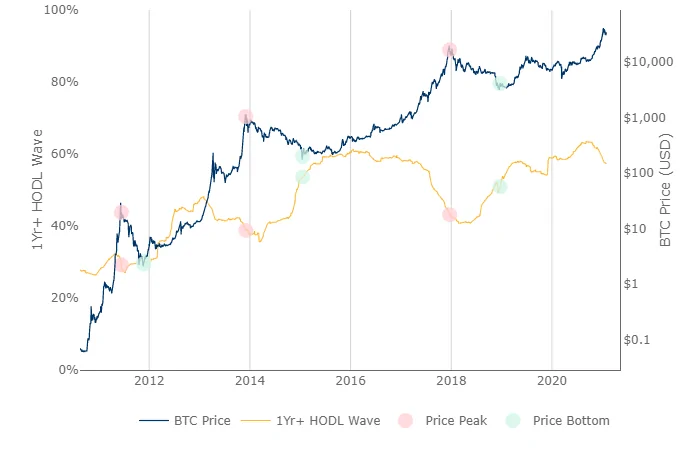Toggle the BTC Price legend entry
700x450 pixels.
(185, 421)
